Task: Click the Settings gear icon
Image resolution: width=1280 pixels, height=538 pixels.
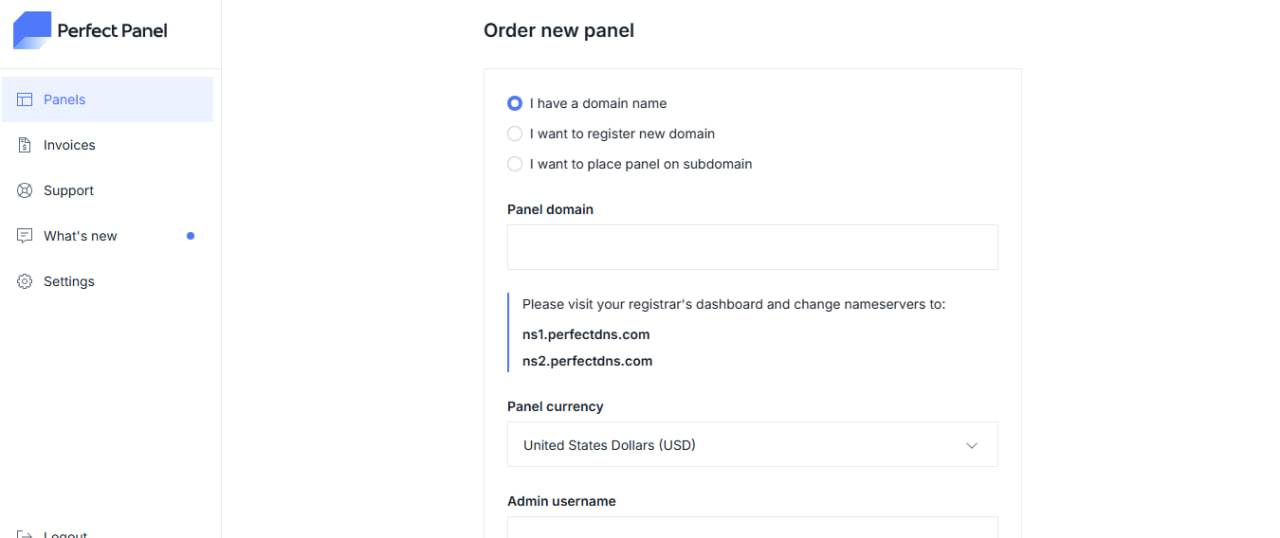Action: [x=25, y=282]
